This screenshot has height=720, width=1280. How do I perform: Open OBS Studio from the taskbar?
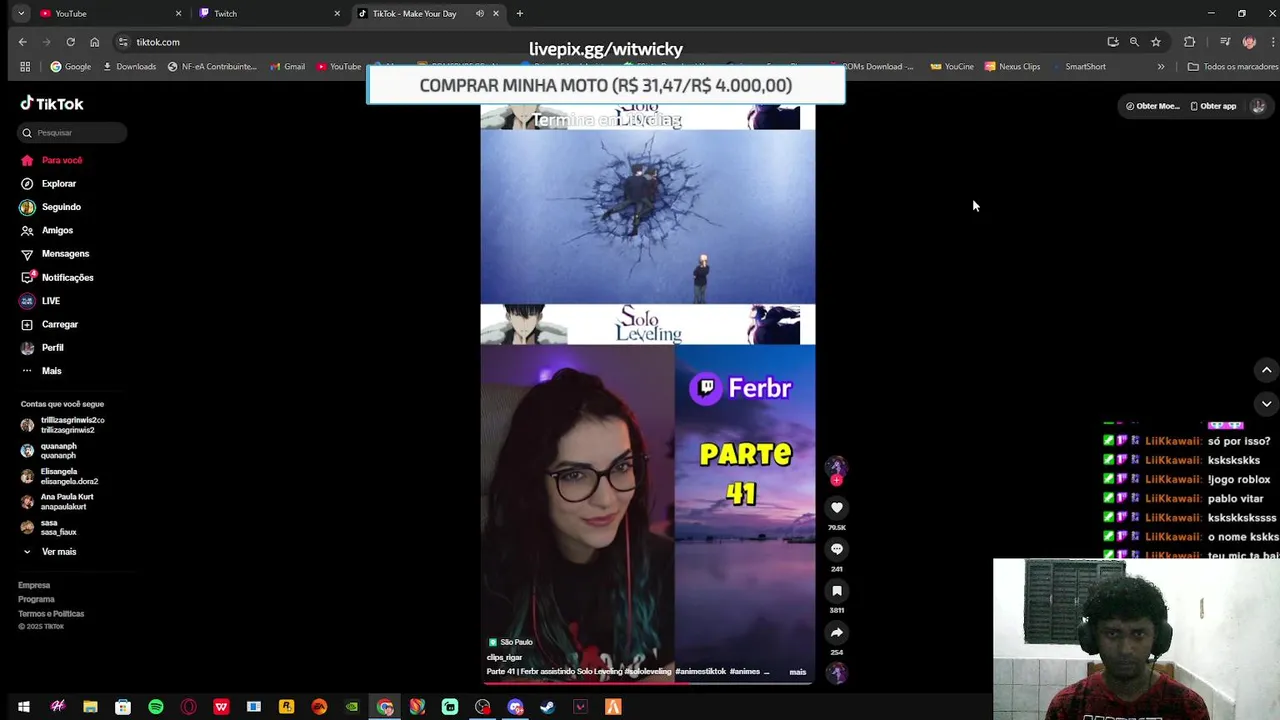483,707
